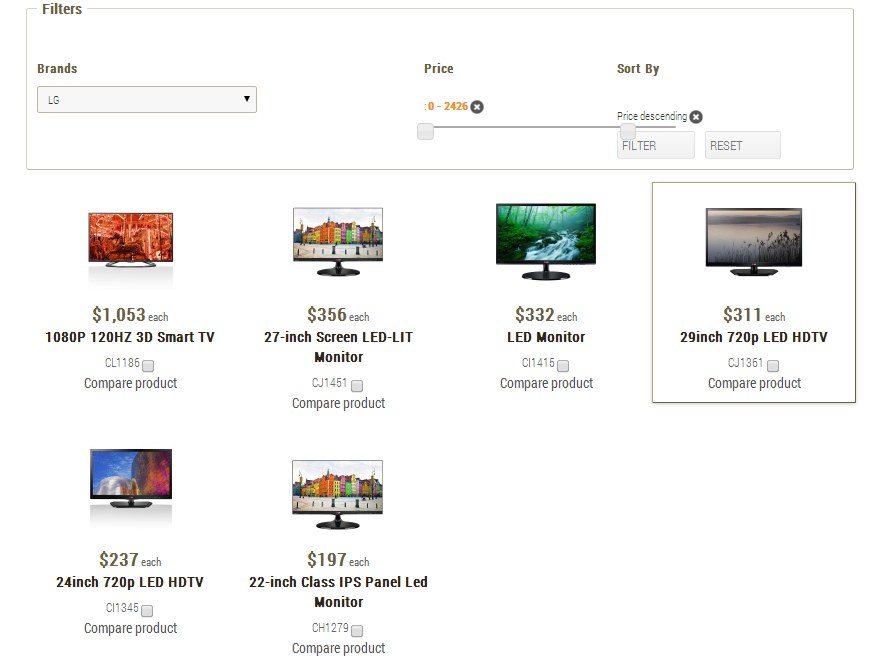
Task: Click the $356 price
Action: (x=327, y=314)
